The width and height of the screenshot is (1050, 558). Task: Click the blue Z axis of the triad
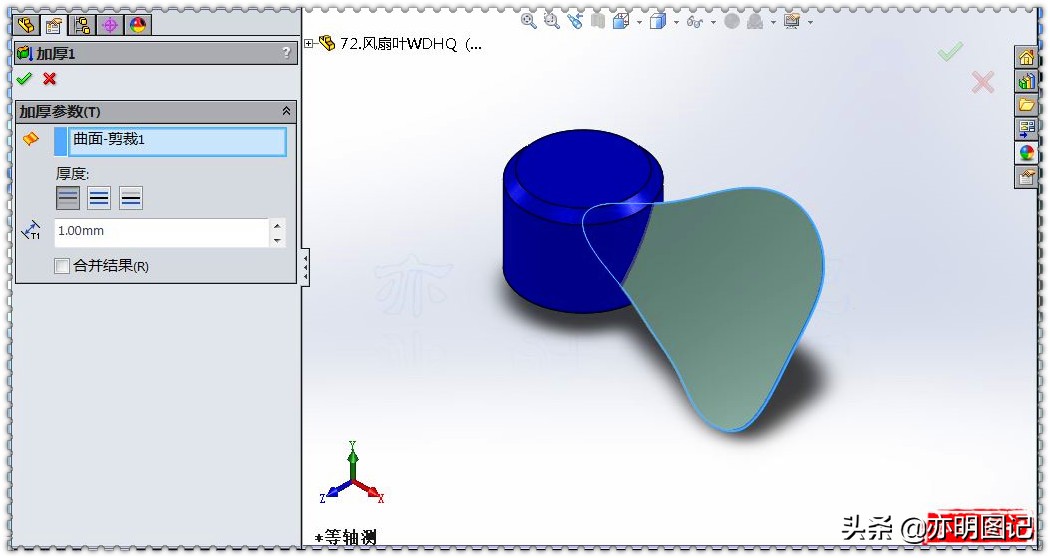tap(333, 490)
